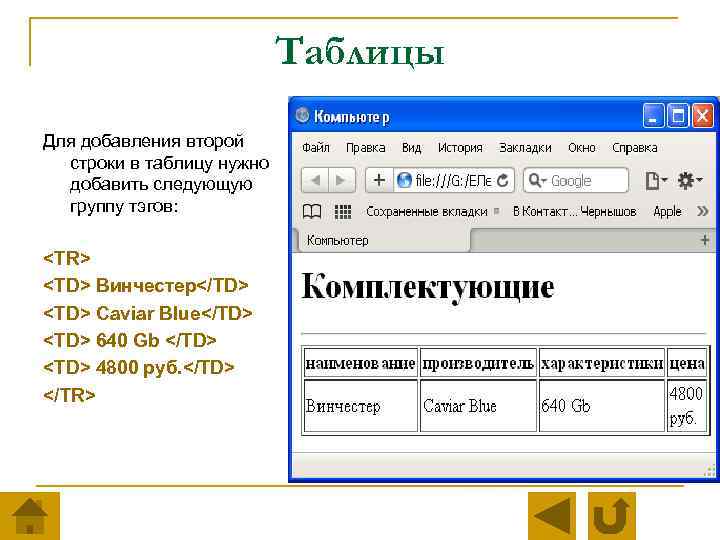This screenshot has width=720, height=540.
Task: Open the Правка menu
Action: (366, 148)
